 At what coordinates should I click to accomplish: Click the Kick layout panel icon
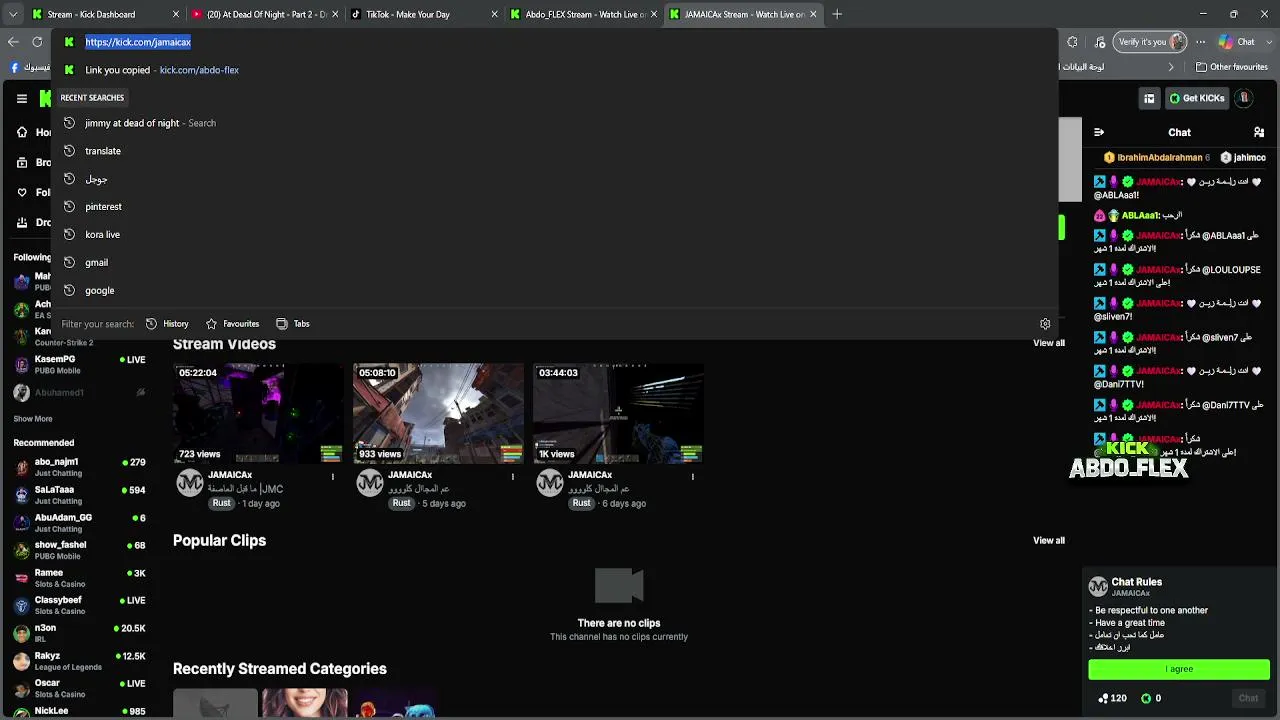1149,98
